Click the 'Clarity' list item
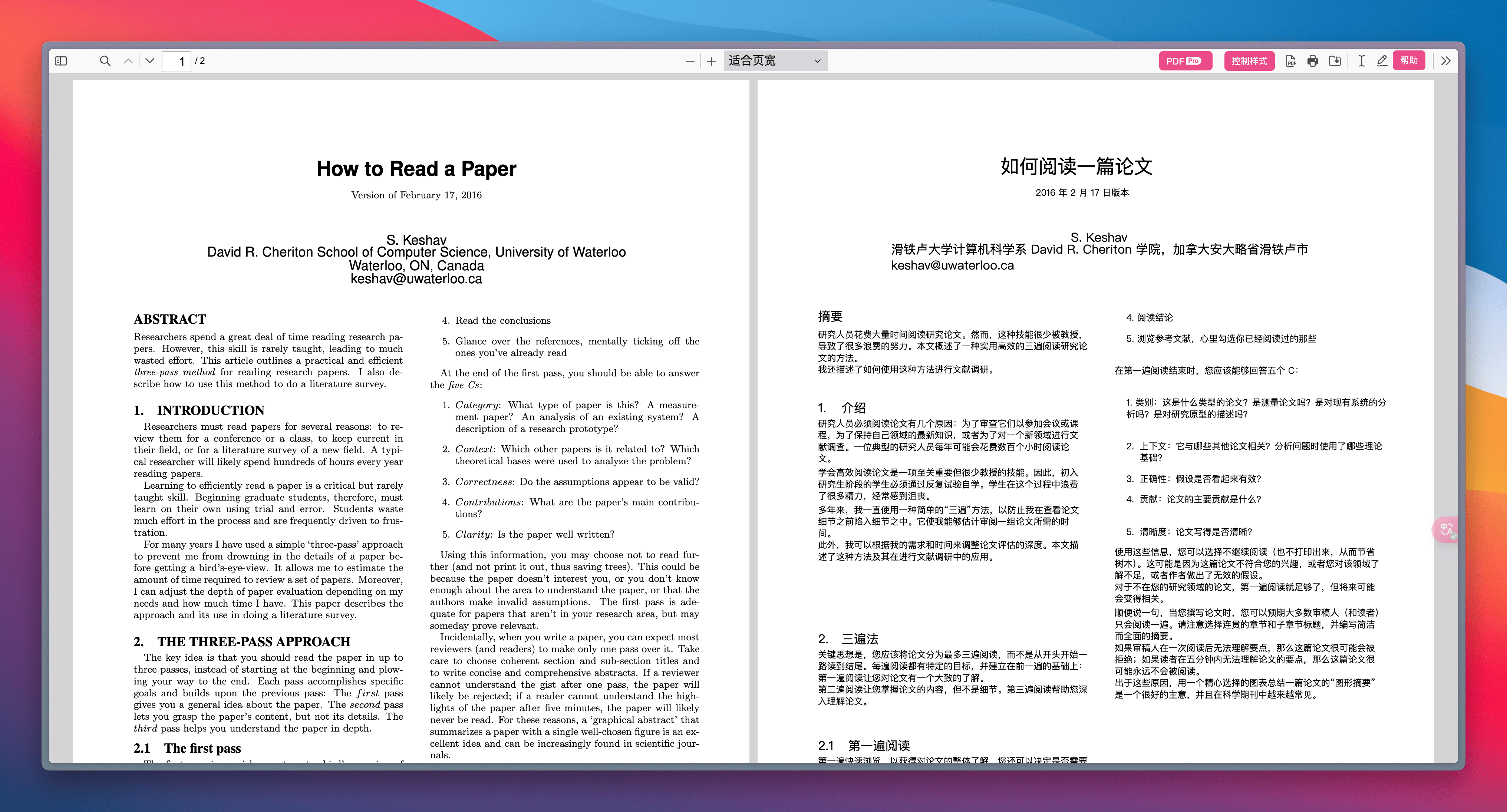This screenshot has height=812, width=1507. 528,534
